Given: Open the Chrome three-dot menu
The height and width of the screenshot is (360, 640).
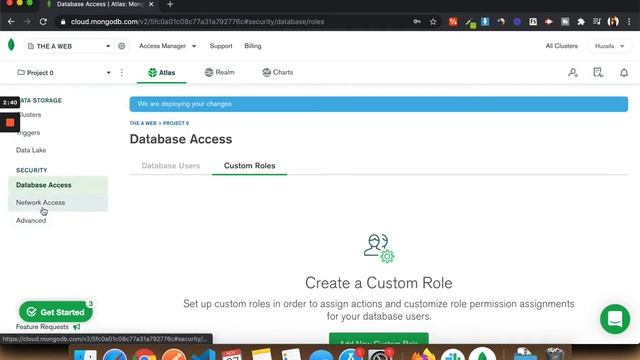Looking at the screenshot, I should coord(629,22).
